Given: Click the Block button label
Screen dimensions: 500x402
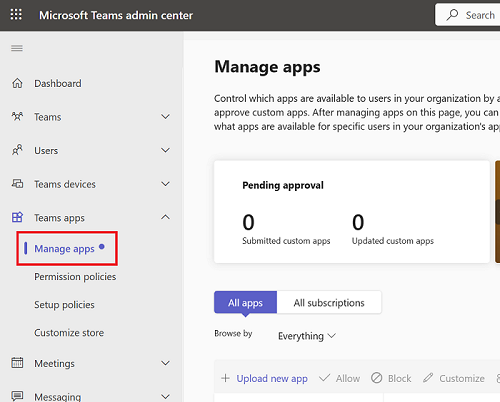Looking at the screenshot, I should click(399, 378).
